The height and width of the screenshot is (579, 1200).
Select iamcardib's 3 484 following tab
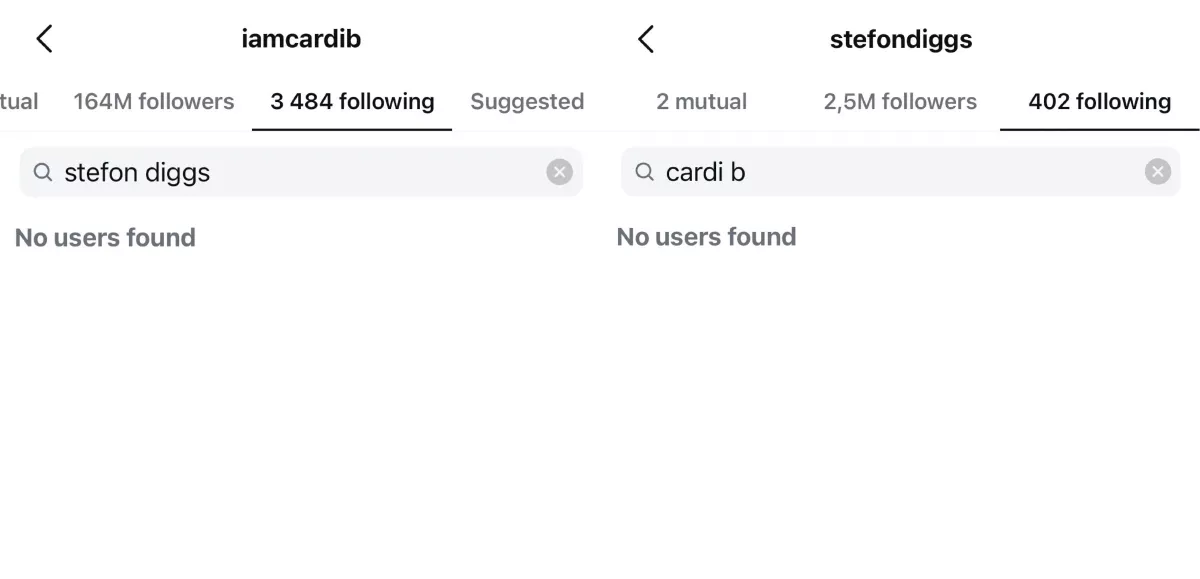pos(352,101)
